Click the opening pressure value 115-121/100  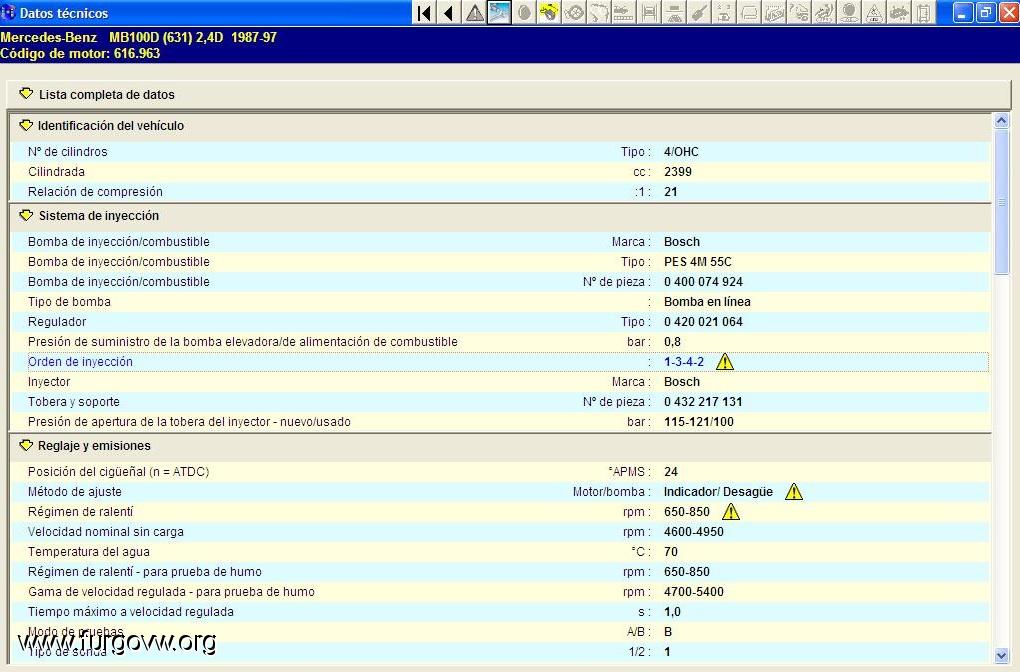(699, 422)
